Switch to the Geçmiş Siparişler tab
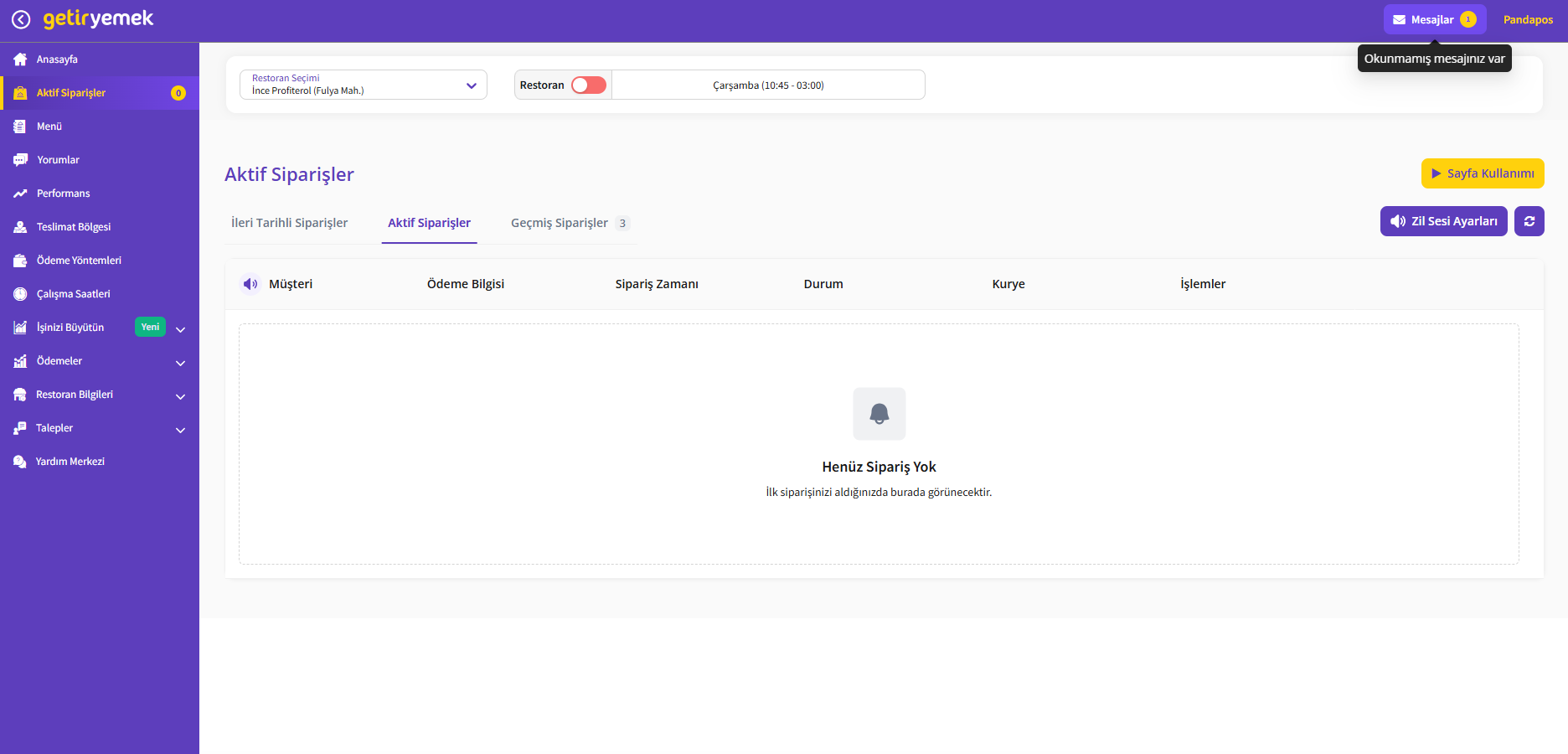This screenshot has width=1568, height=754. (560, 223)
